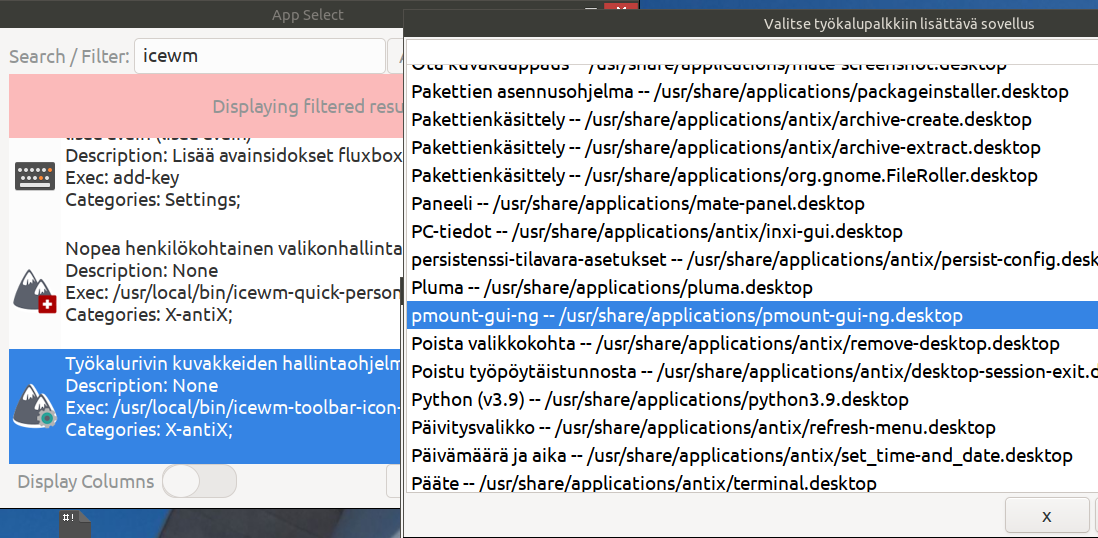Click Valitse työkalupalkkiin lisättävä sovellus title bar

[x=898, y=24]
